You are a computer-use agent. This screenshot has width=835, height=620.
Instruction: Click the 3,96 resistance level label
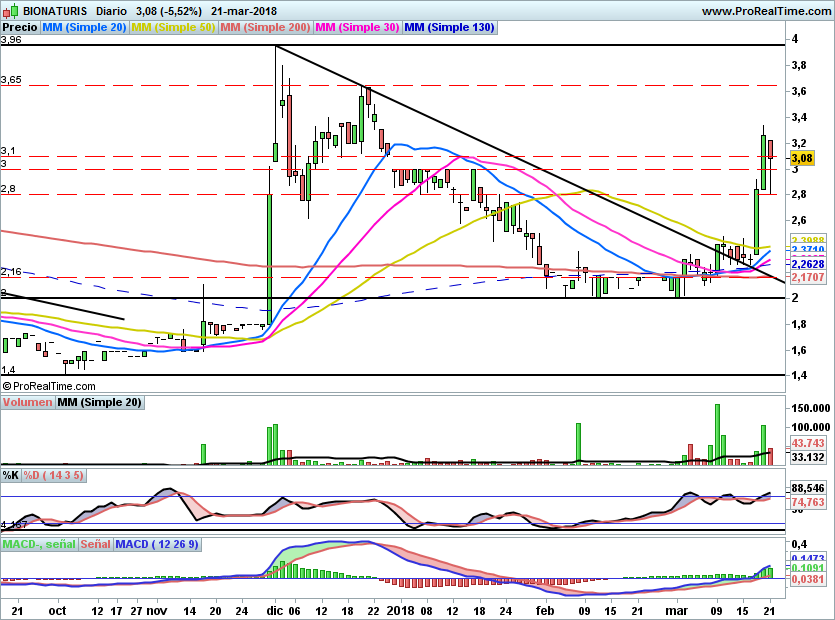click(11, 39)
